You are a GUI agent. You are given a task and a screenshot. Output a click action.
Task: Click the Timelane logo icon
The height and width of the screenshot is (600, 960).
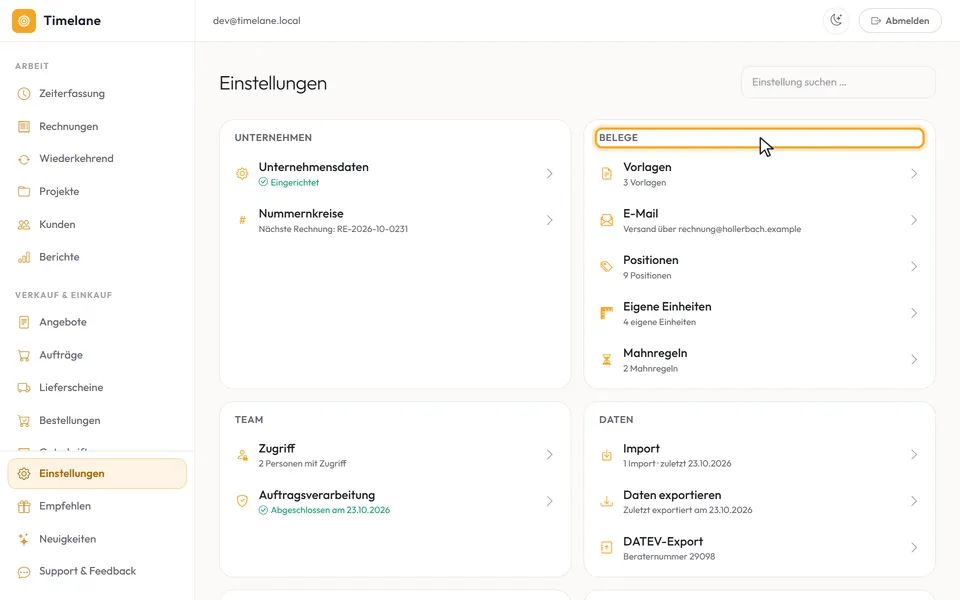coord(24,21)
